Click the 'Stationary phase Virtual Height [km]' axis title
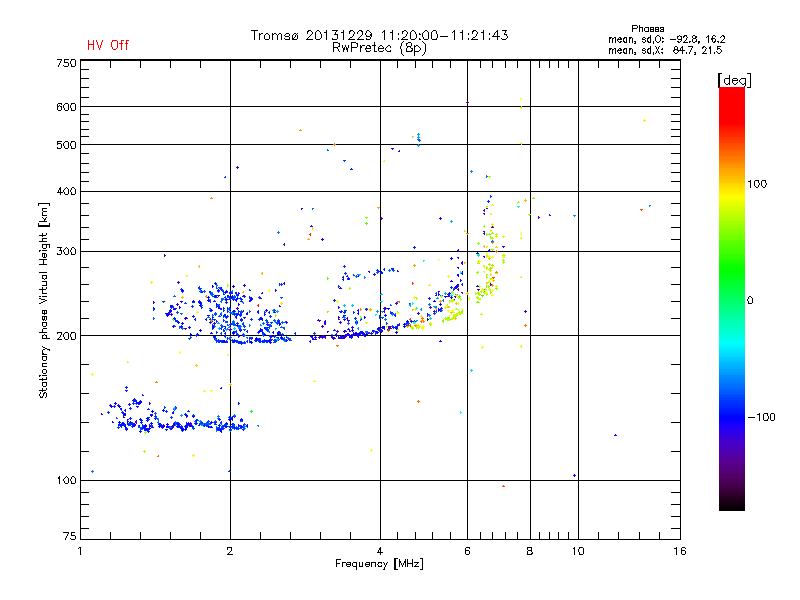 [x=44, y=300]
